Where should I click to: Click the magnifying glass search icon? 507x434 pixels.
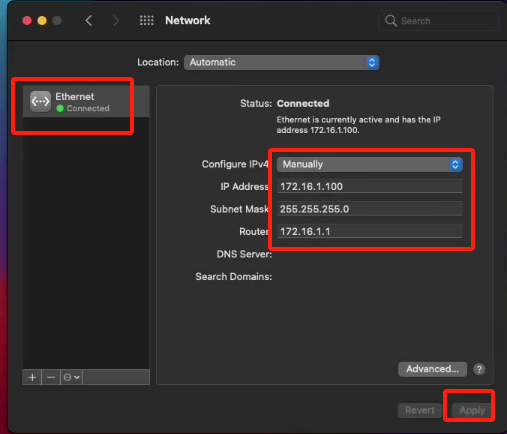pos(391,21)
